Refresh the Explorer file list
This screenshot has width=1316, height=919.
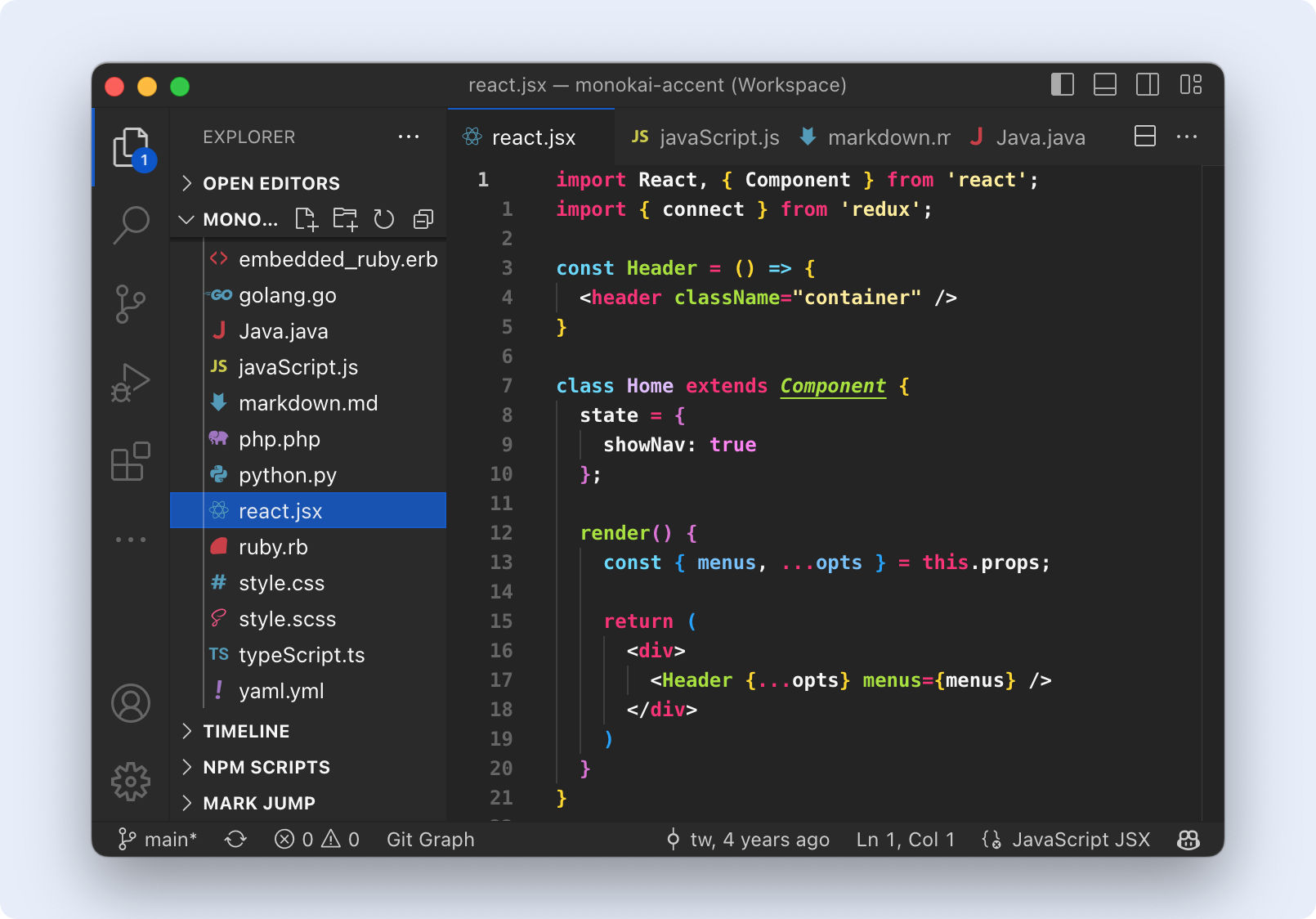384,219
